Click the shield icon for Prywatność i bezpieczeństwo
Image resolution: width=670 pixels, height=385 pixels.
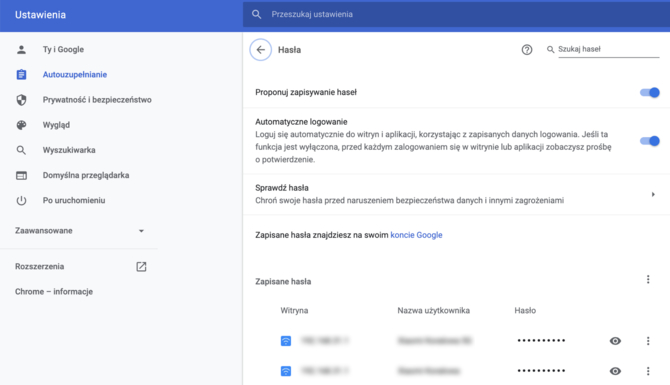(x=21, y=100)
